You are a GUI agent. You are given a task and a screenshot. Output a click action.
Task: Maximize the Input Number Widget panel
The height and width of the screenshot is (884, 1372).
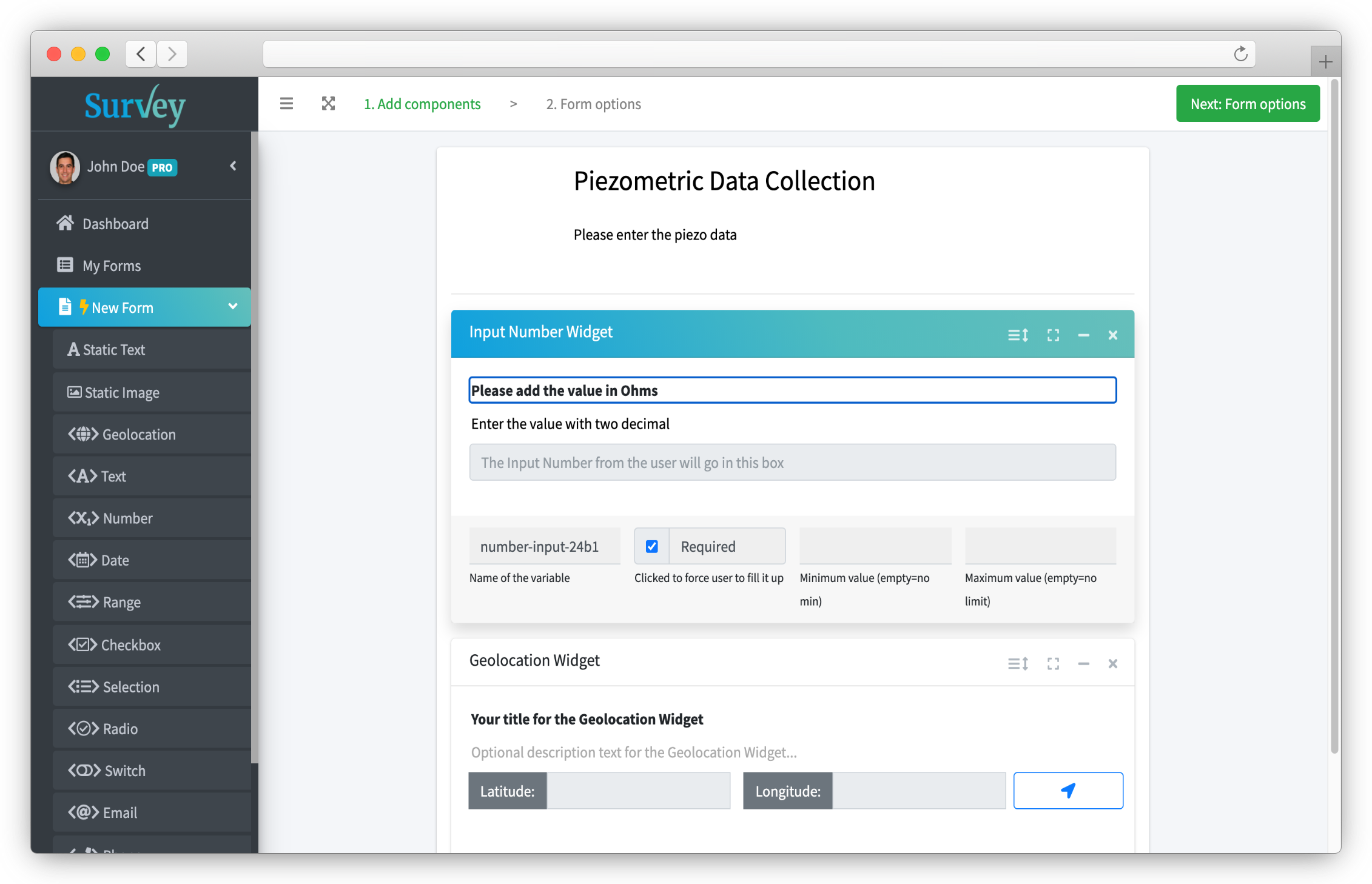[x=1053, y=335]
